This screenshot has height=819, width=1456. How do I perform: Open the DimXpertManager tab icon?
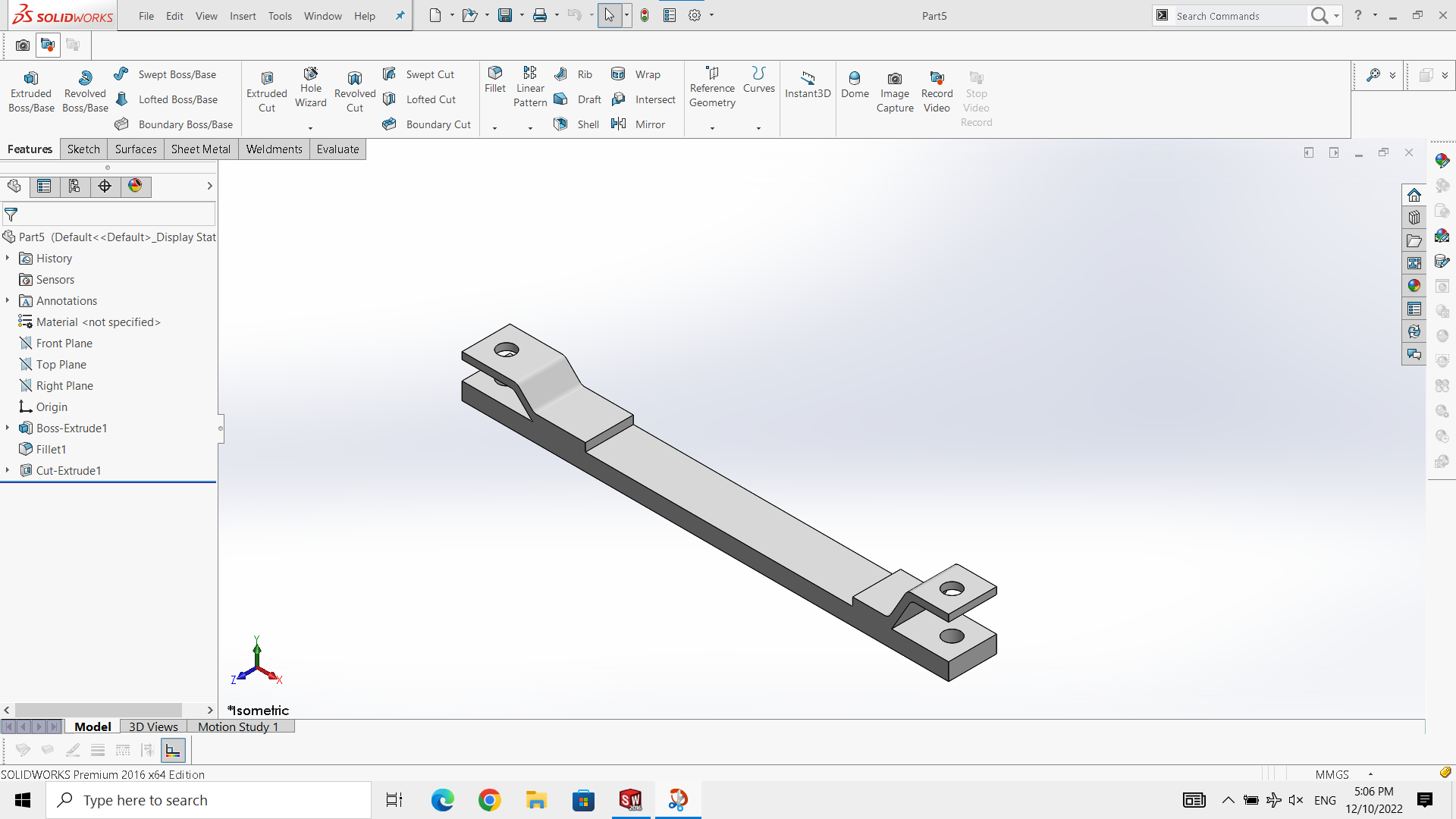(105, 187)
